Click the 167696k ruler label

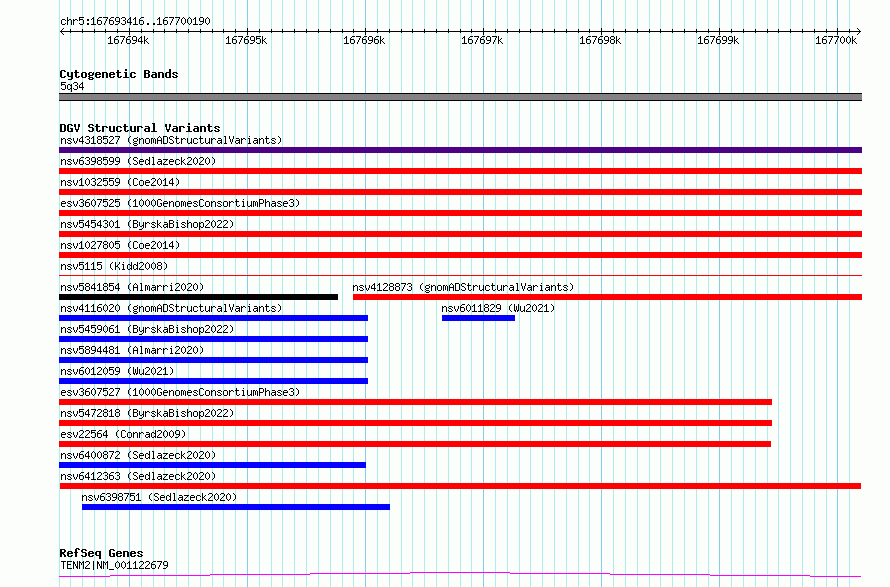[x=364, y=40]
